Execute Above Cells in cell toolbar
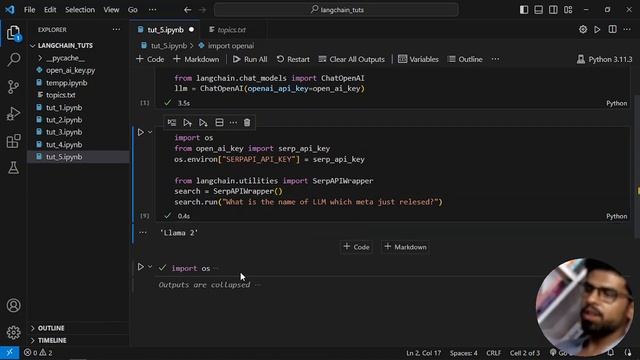 tap(187, 122)
